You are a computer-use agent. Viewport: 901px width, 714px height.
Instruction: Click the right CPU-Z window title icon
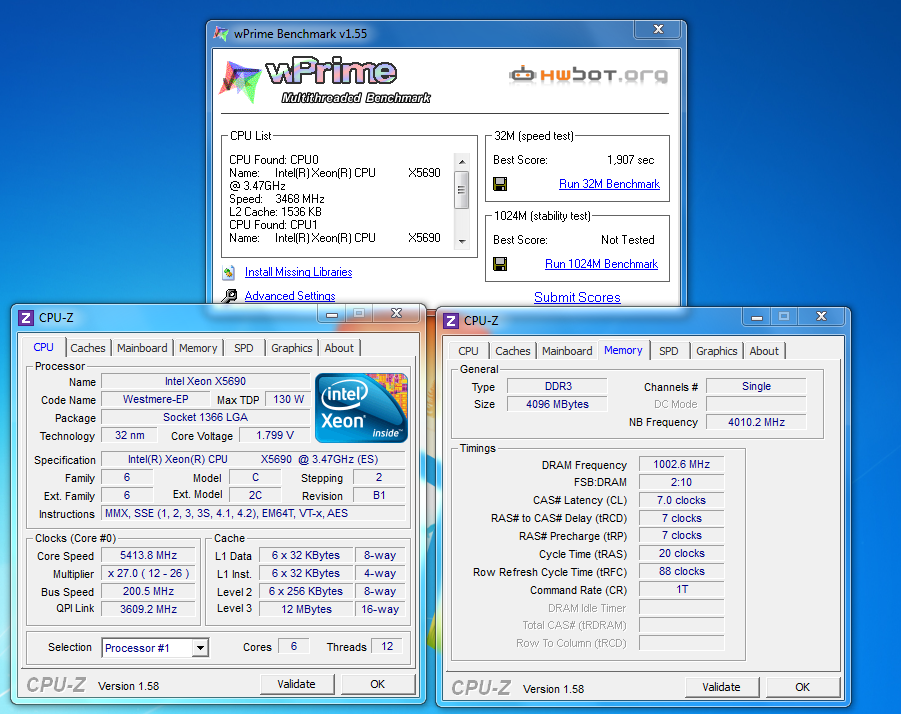click(x=451, y=321)
